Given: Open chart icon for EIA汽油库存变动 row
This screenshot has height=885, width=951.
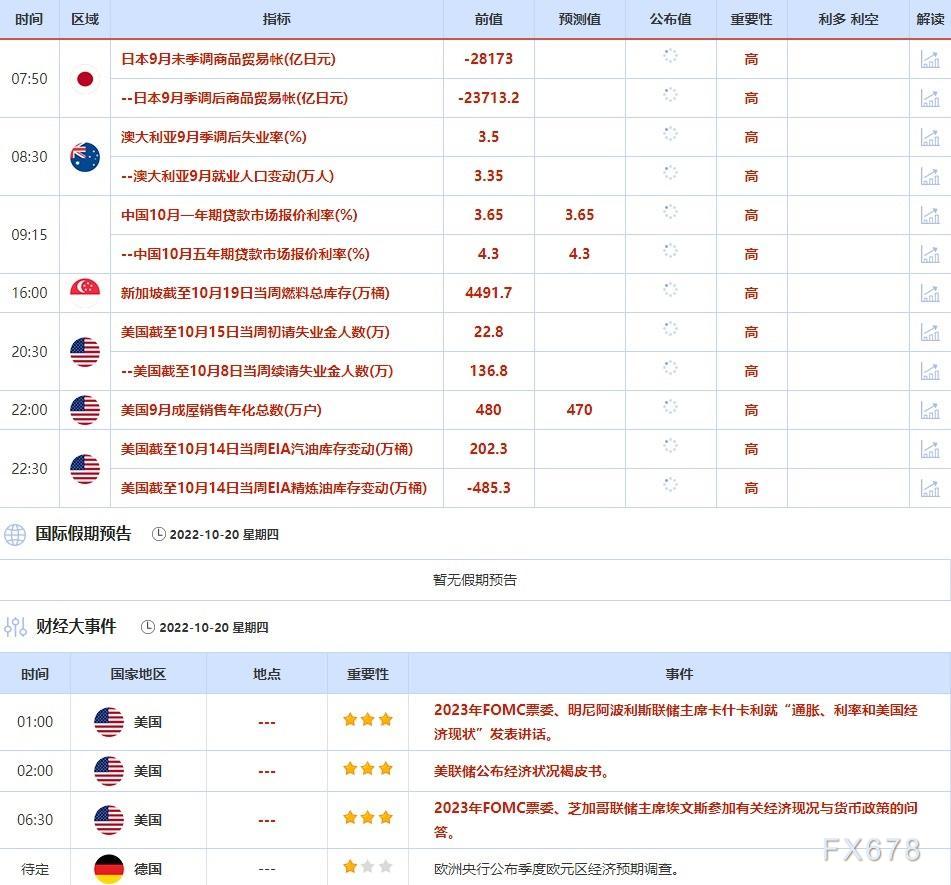Looking at the screenshot, I should pos(930,449).
